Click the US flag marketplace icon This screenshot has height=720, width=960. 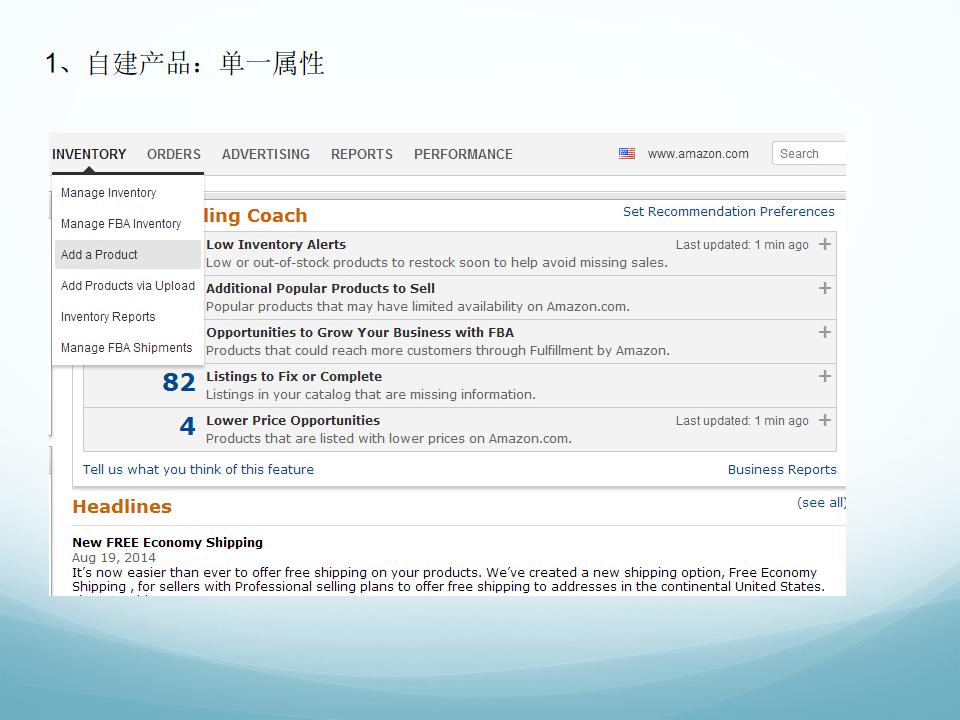(627, 154)
